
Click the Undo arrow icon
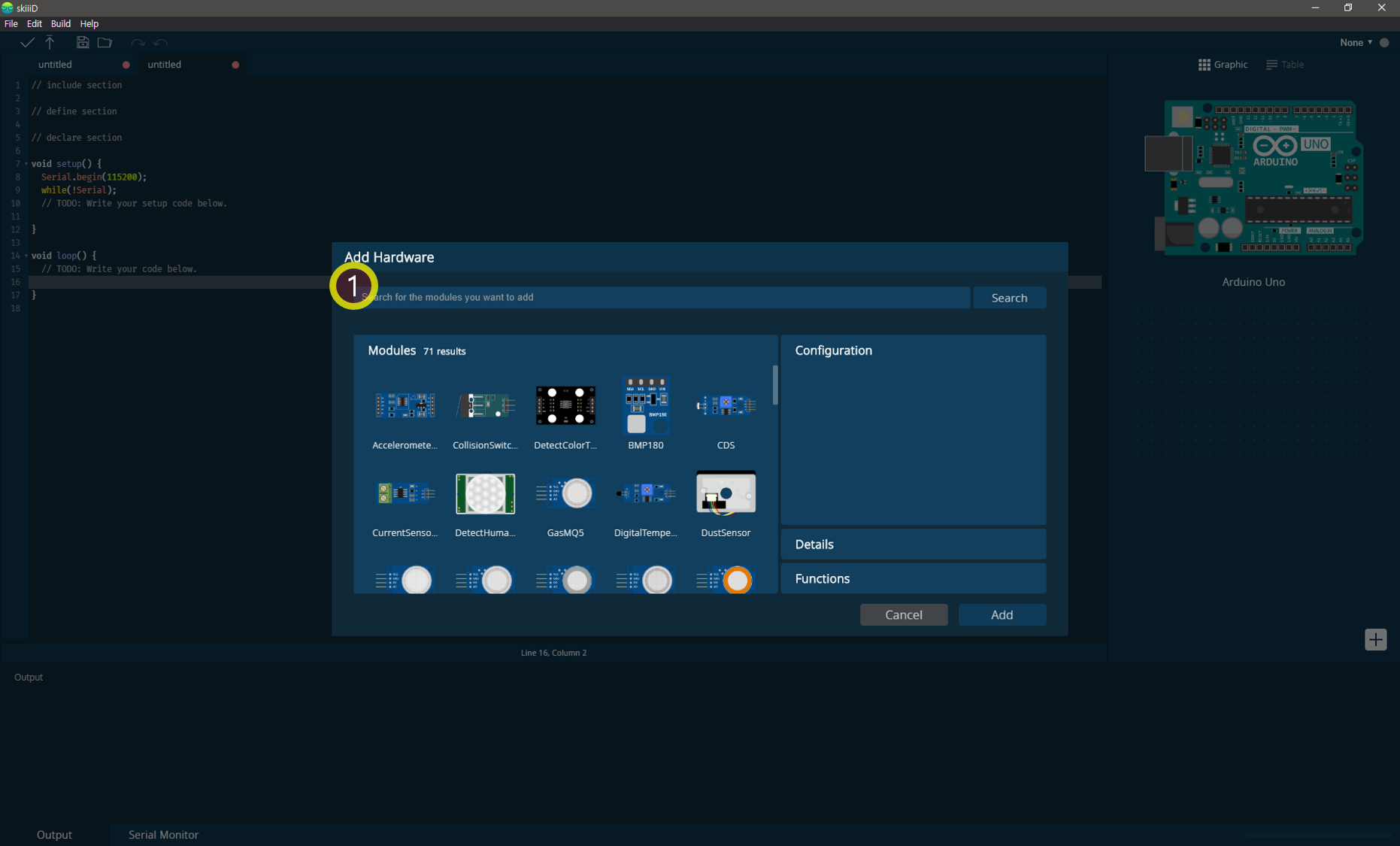161,43
